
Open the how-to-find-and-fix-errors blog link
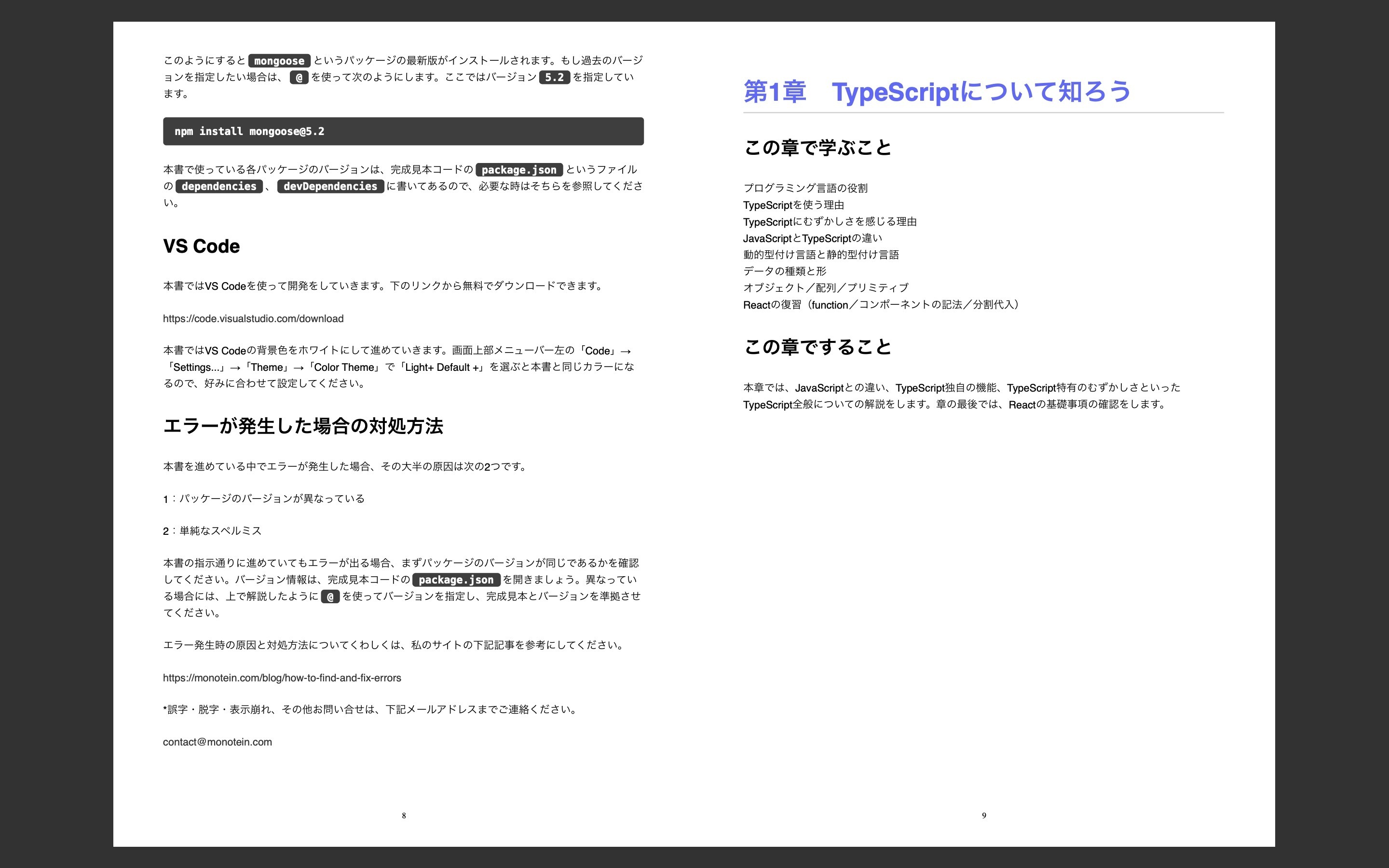pos(283,678)
